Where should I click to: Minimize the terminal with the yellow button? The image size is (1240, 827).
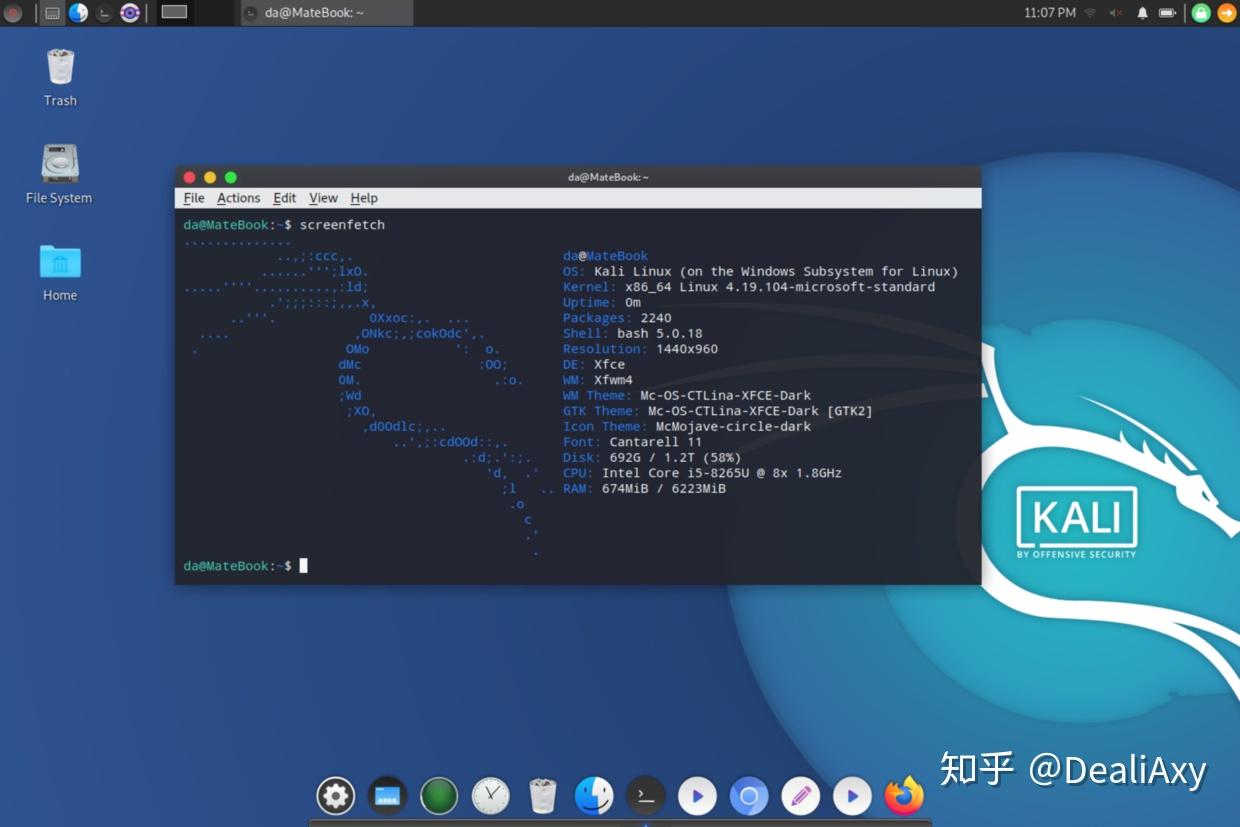pos(210,177)
